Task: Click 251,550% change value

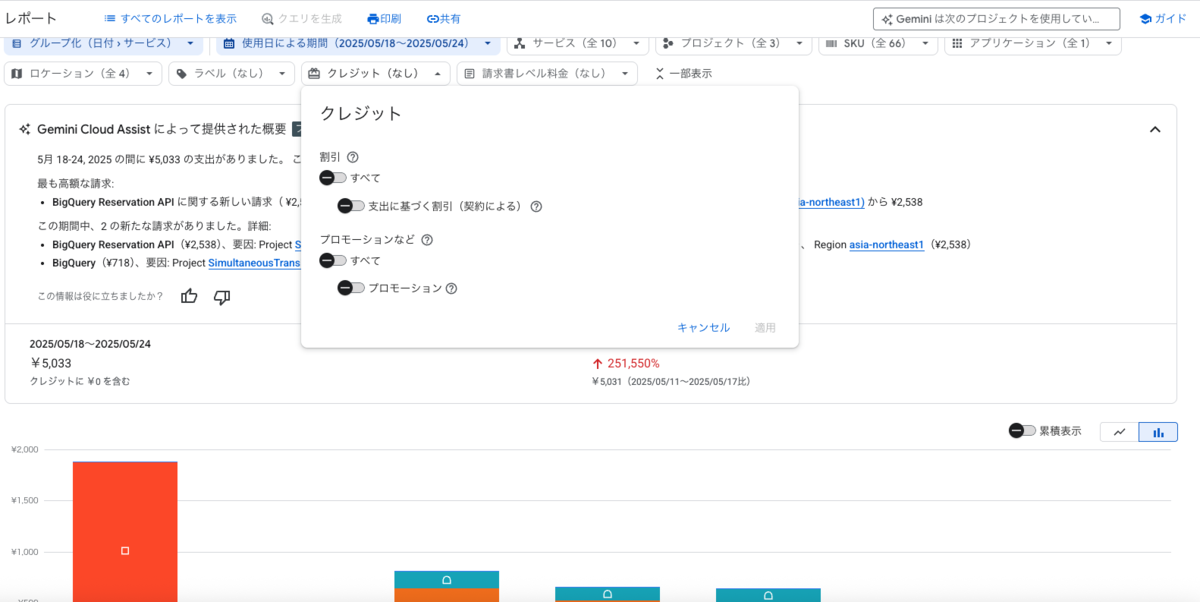Action: 633,363
